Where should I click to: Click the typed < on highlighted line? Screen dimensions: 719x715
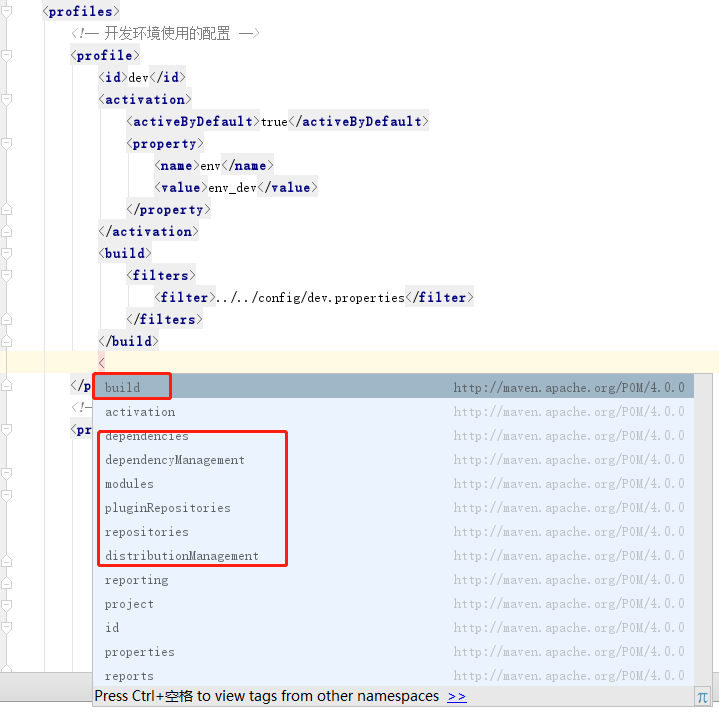coord(102,363)
